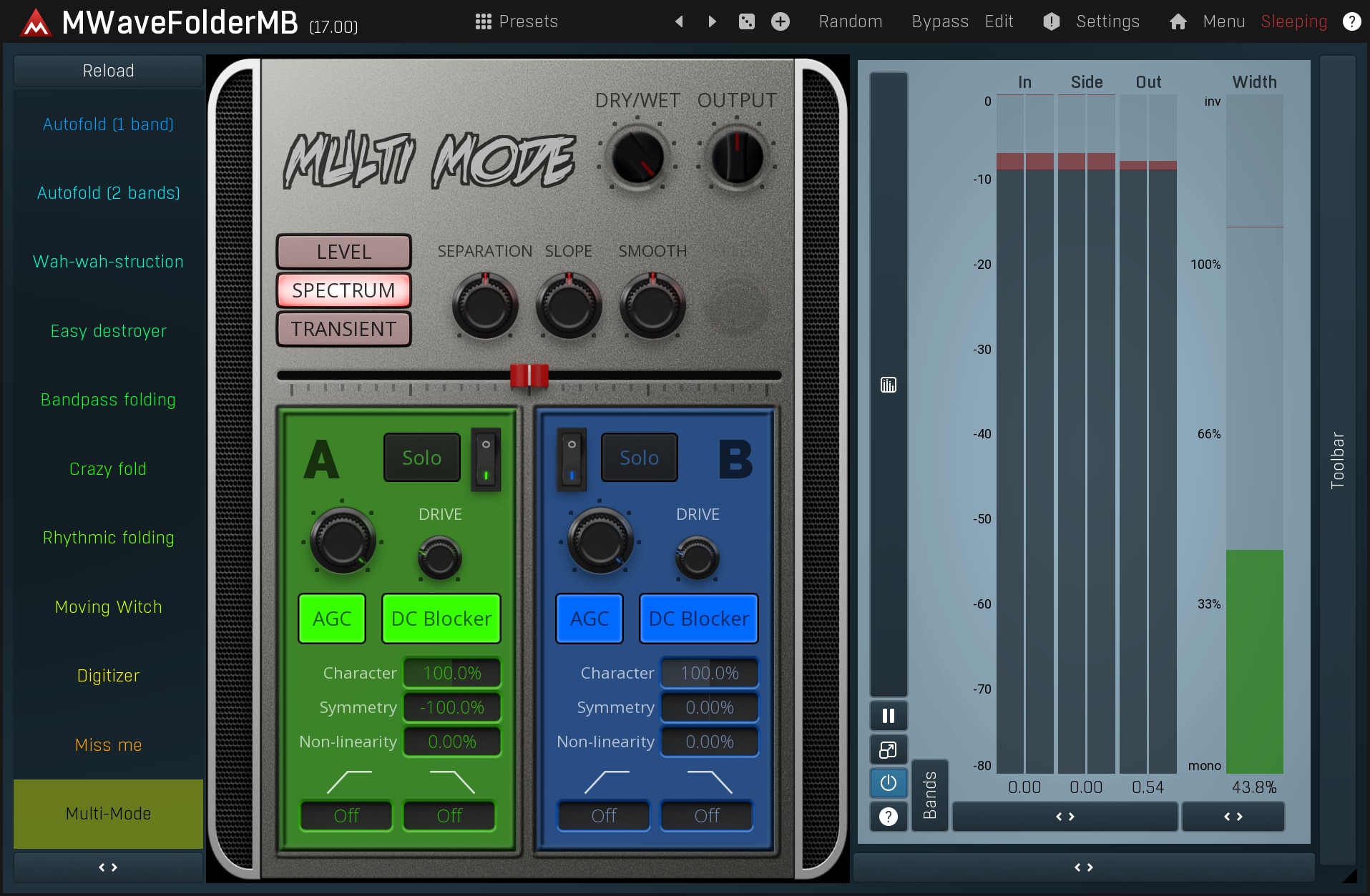Image resolution: width=1370 pixels, height=896 pixels.
Task: Expand the preset list bottom arrows
Action: (108, 867)
